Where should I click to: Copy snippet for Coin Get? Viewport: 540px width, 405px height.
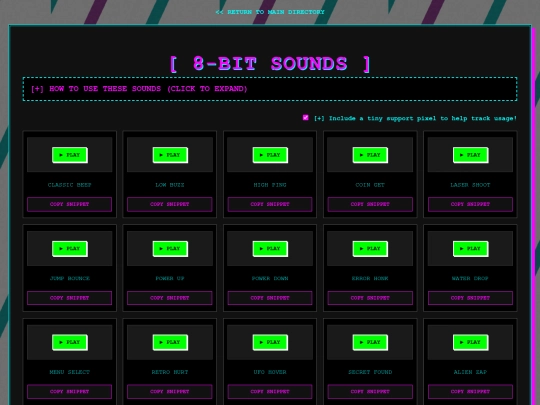(x=370, y=204)
